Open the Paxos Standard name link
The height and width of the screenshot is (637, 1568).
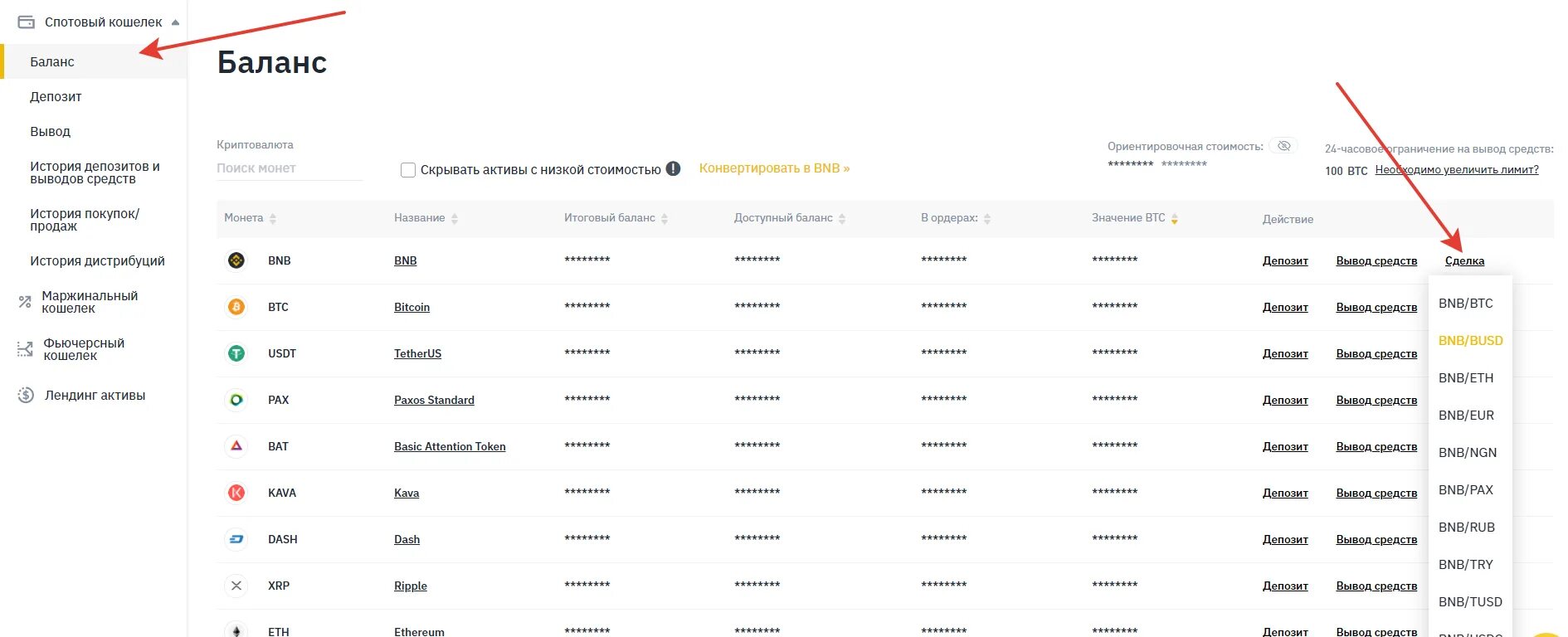(x=434, y=400)
